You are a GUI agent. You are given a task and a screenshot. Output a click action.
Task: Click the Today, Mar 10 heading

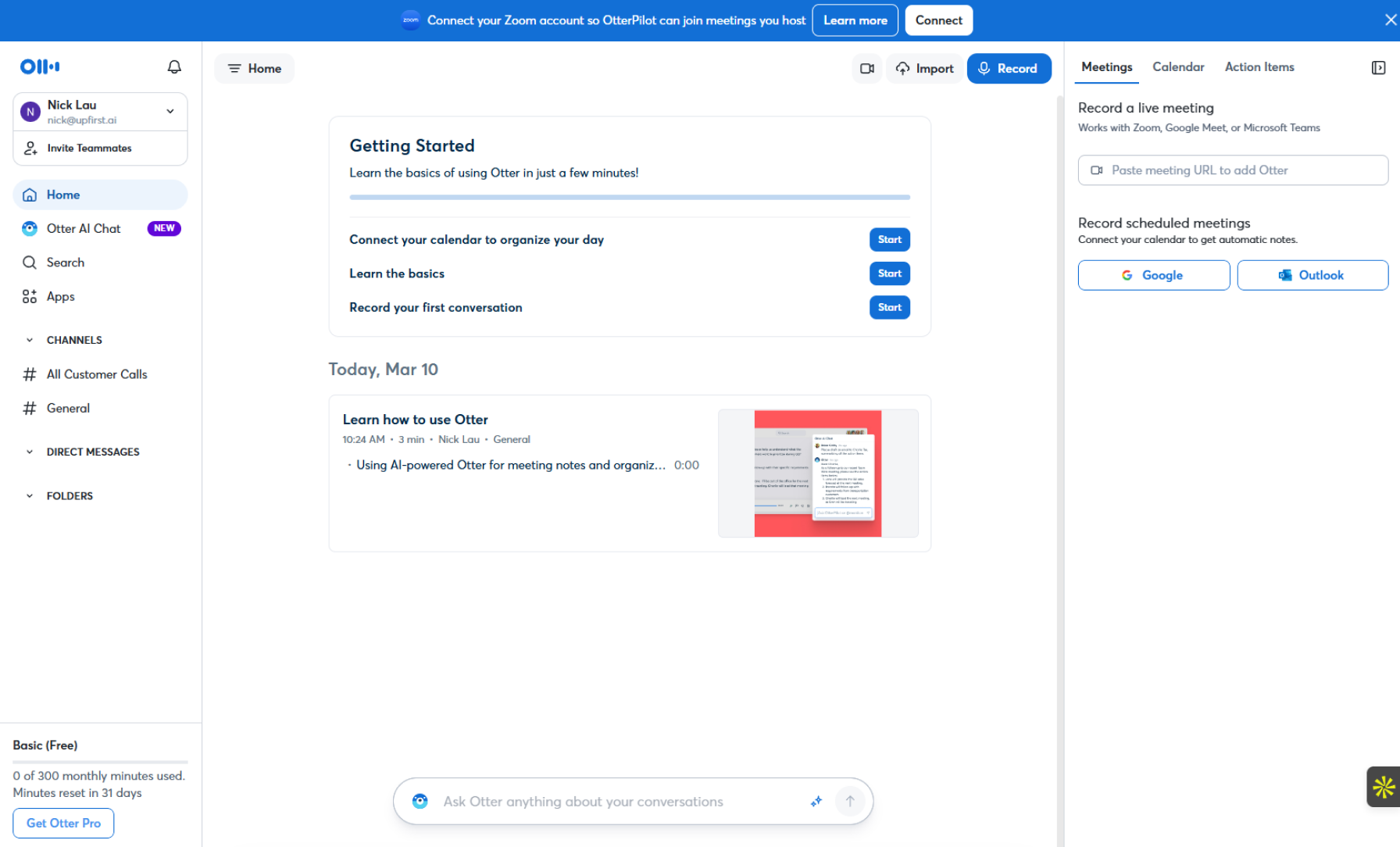point(383,370)
